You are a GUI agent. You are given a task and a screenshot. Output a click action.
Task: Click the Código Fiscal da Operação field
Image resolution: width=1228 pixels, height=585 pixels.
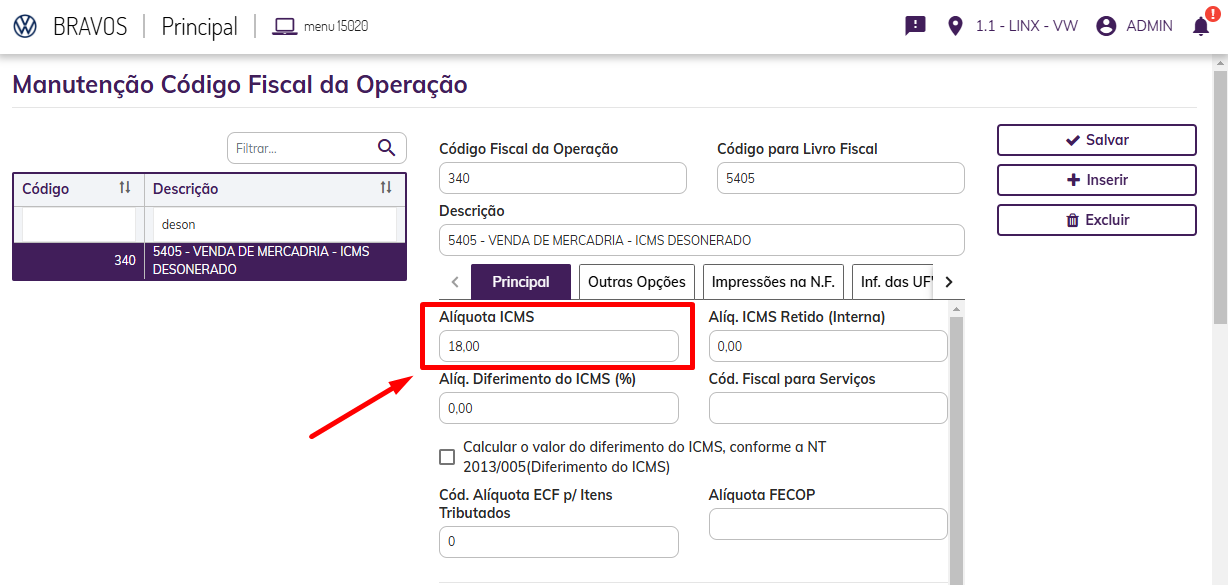pyautogui.click(x=563, y=178)
